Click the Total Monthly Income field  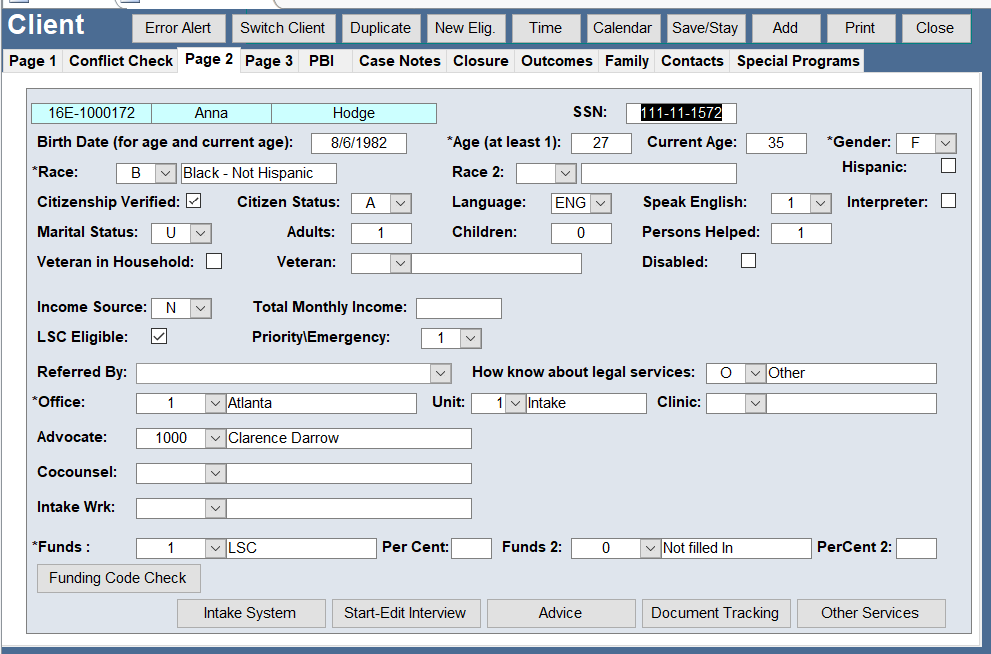point(458,308)
